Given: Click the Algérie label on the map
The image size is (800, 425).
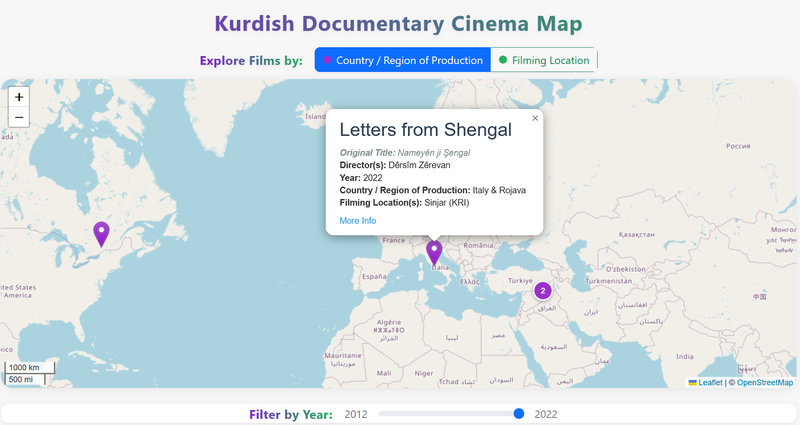Looking at the screenshot, I should [x=389, y=322].
